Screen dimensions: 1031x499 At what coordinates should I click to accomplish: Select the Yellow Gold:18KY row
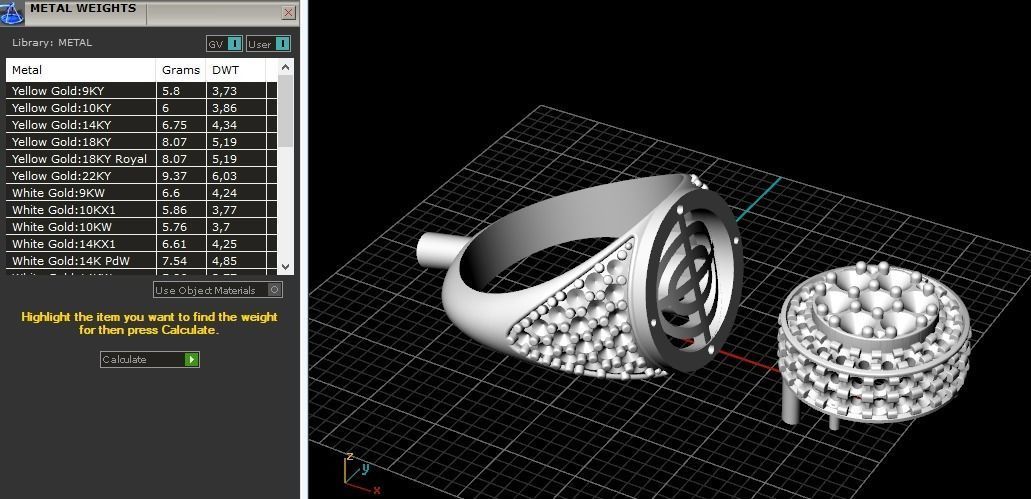tap(141, 142)
